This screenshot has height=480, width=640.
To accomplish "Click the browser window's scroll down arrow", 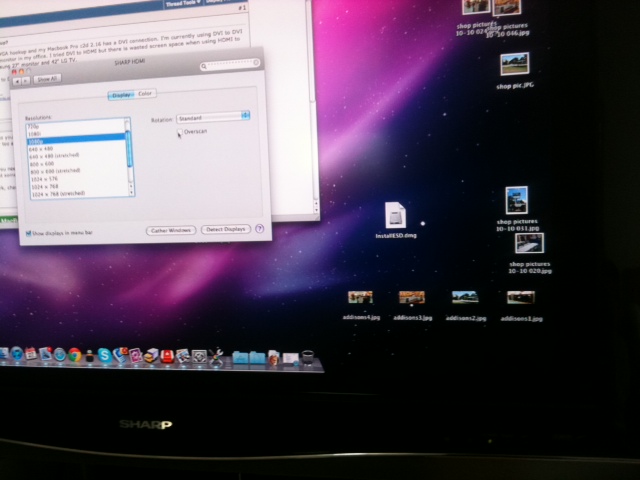I will click(x=316, y=210).
